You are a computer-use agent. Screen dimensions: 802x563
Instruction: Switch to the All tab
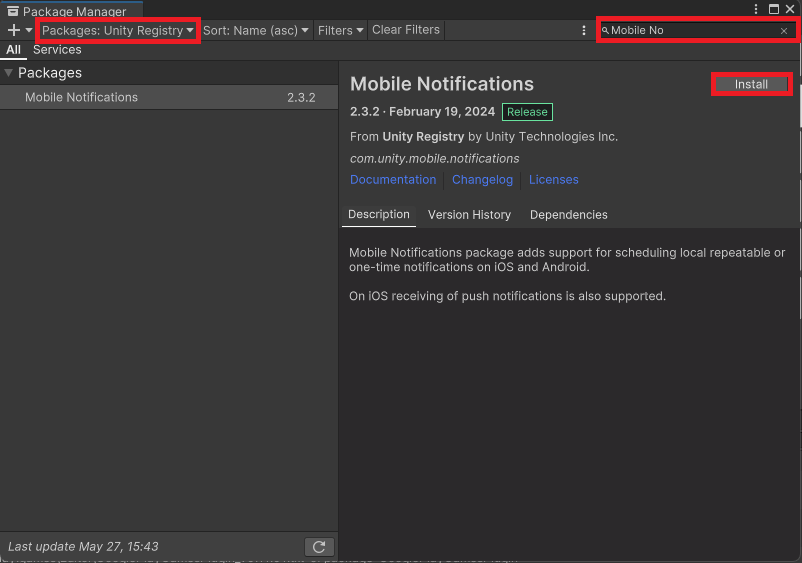[13, 50]
